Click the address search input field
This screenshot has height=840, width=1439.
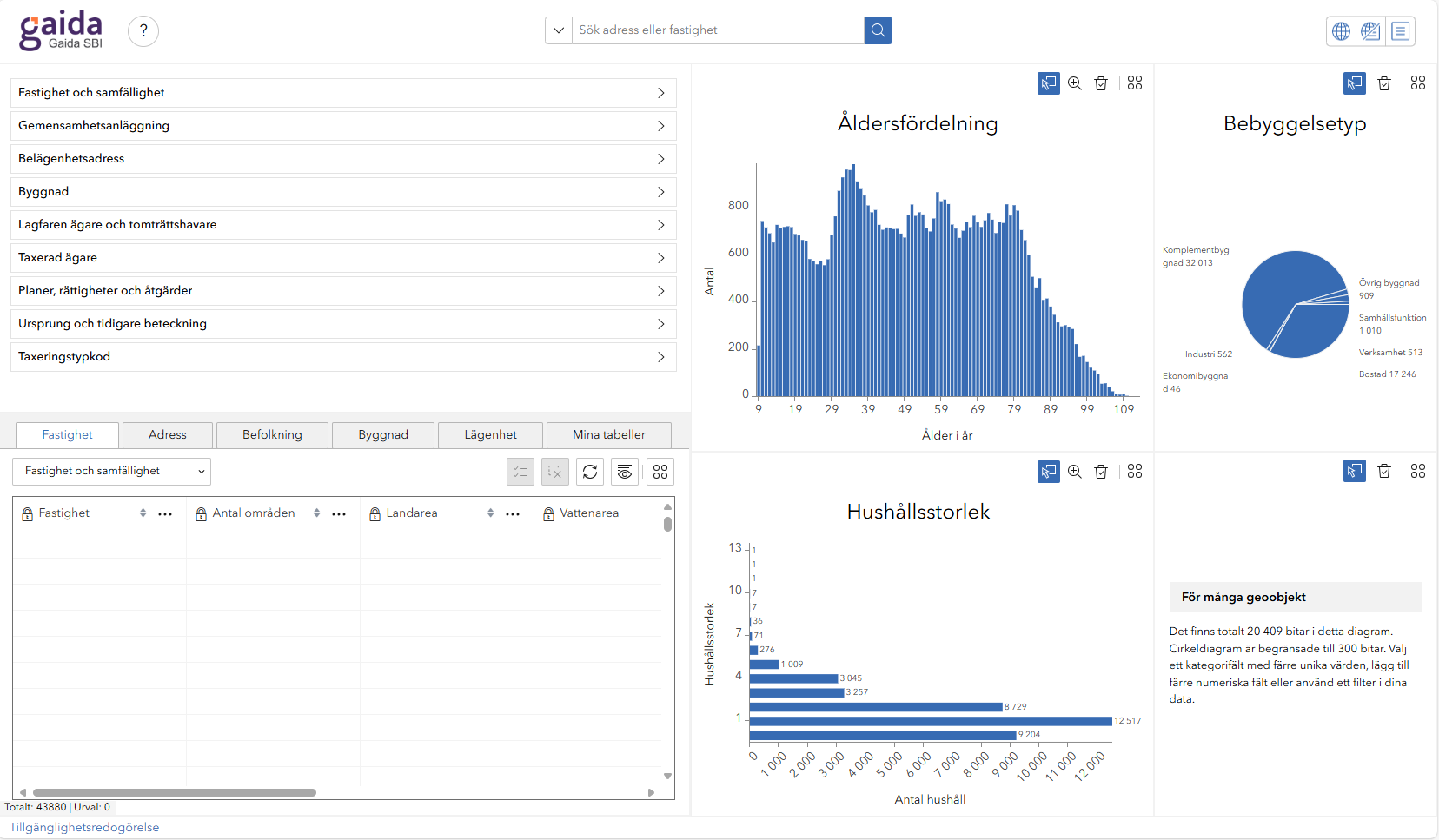(x=718, y=30)
